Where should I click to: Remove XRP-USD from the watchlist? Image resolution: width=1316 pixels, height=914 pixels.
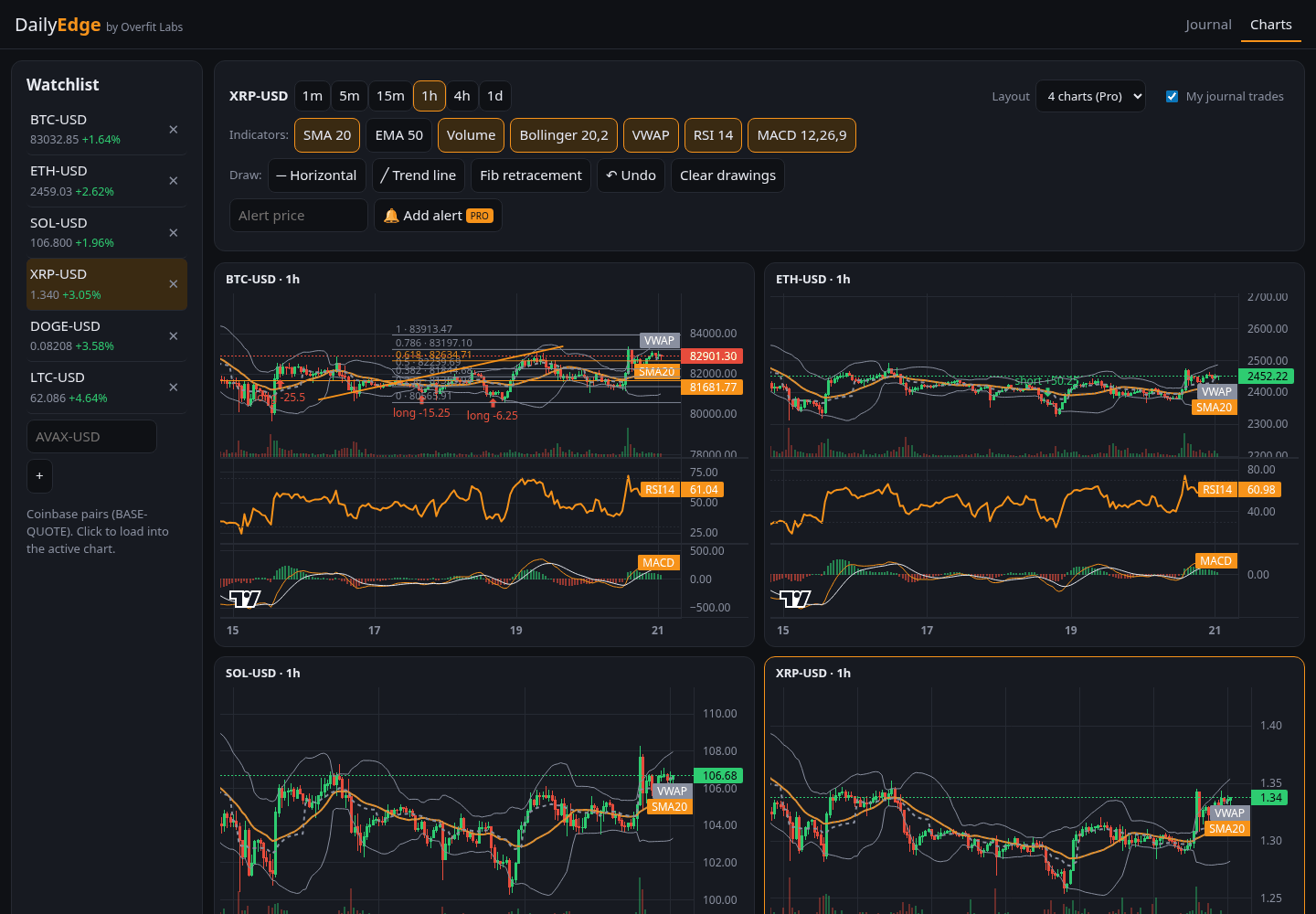[174, 284]
